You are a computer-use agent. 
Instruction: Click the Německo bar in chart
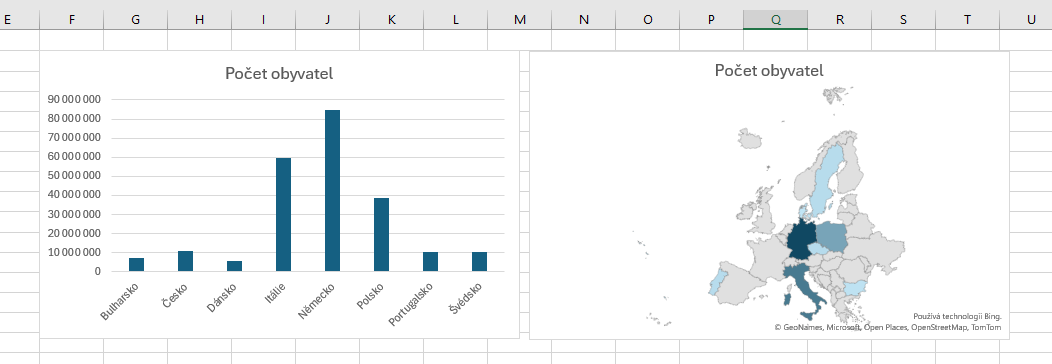(332, 190)
